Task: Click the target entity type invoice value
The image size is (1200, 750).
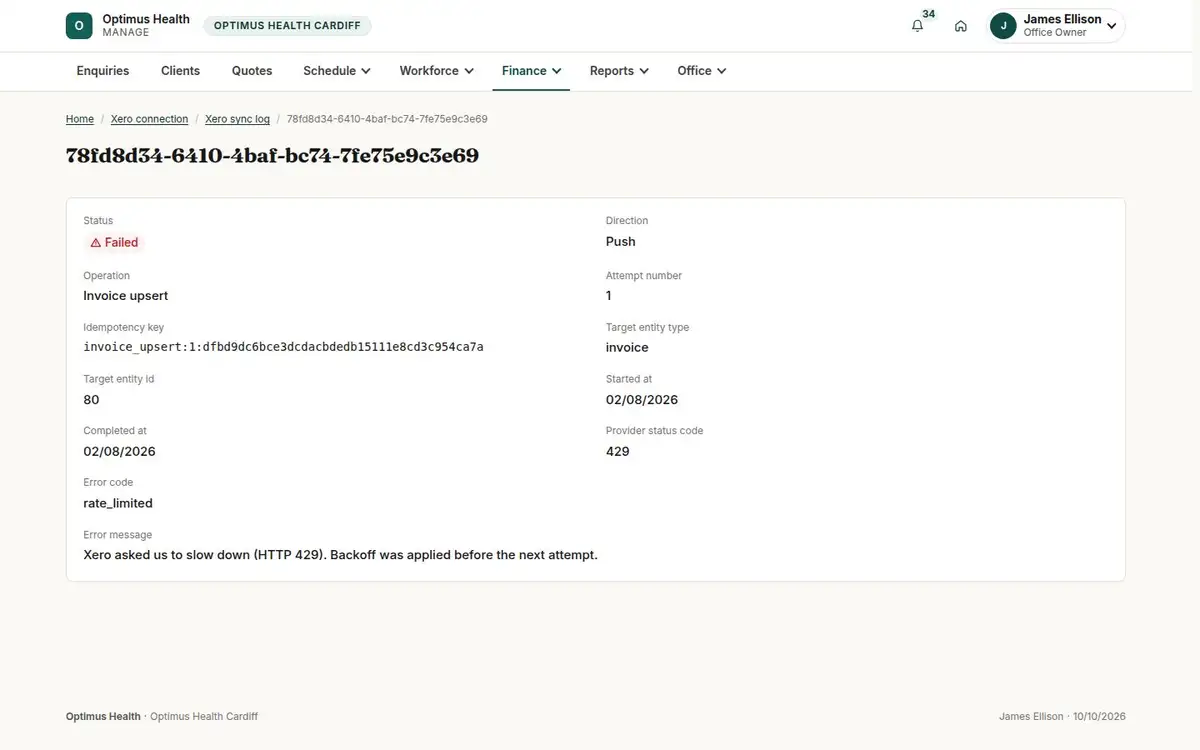Action: 627,347
